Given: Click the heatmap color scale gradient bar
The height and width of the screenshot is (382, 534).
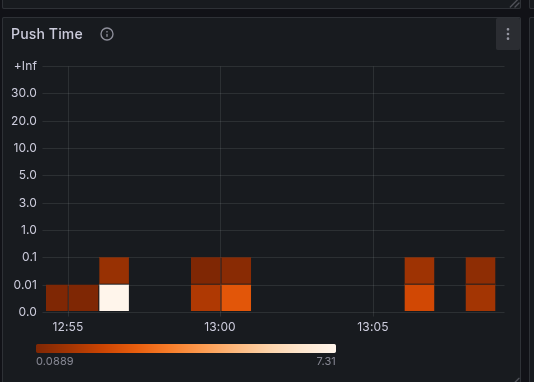Looking at the screenshot, I should point(186,348).
